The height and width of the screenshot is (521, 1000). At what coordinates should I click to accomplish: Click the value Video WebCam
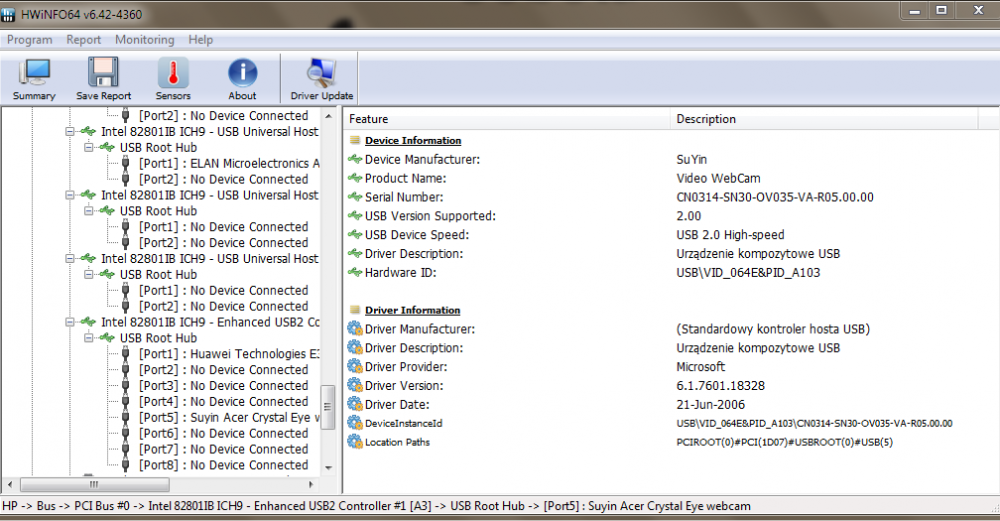point(718,178)
